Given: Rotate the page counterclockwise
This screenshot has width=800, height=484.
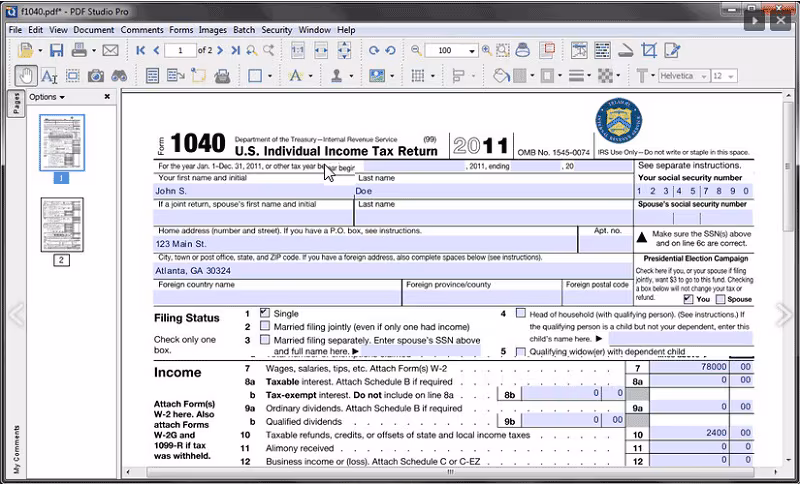Looking at the screenshot, I should 390,50.
